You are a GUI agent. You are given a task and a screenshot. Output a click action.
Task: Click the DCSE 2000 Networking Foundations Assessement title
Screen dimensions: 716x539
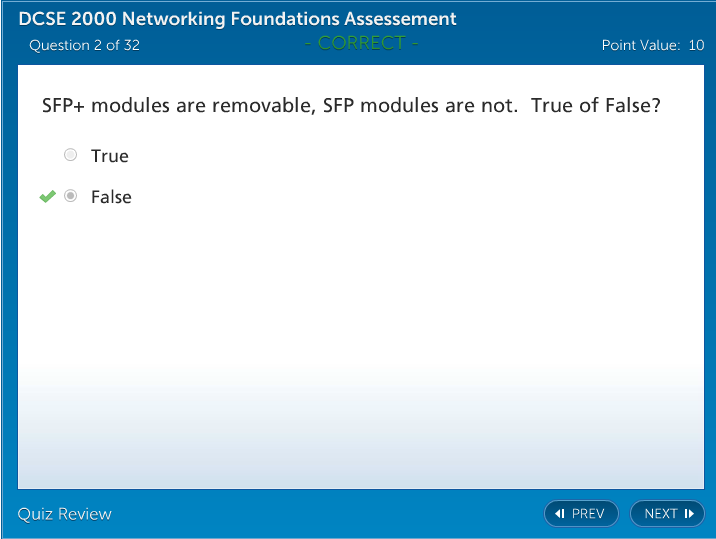coord(237,19)
